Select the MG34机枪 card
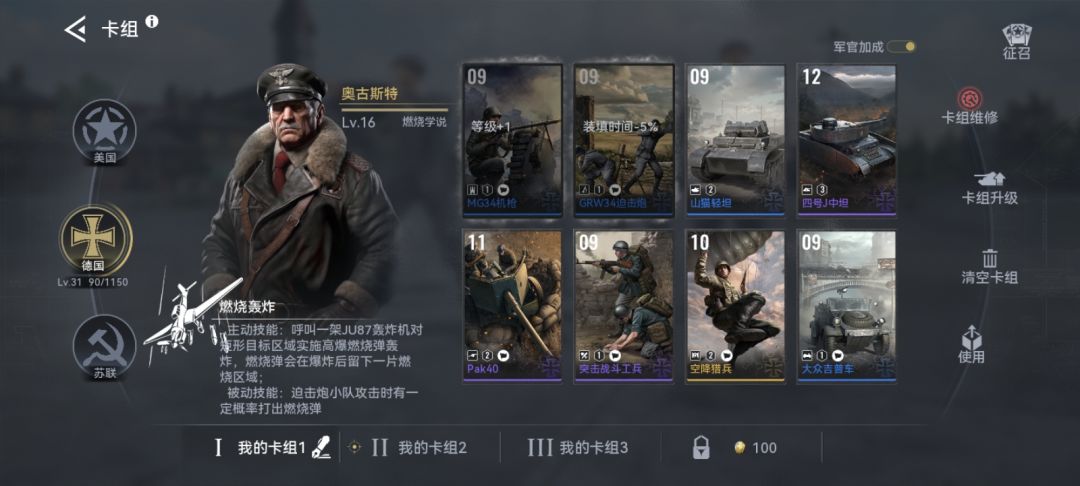 512,140
